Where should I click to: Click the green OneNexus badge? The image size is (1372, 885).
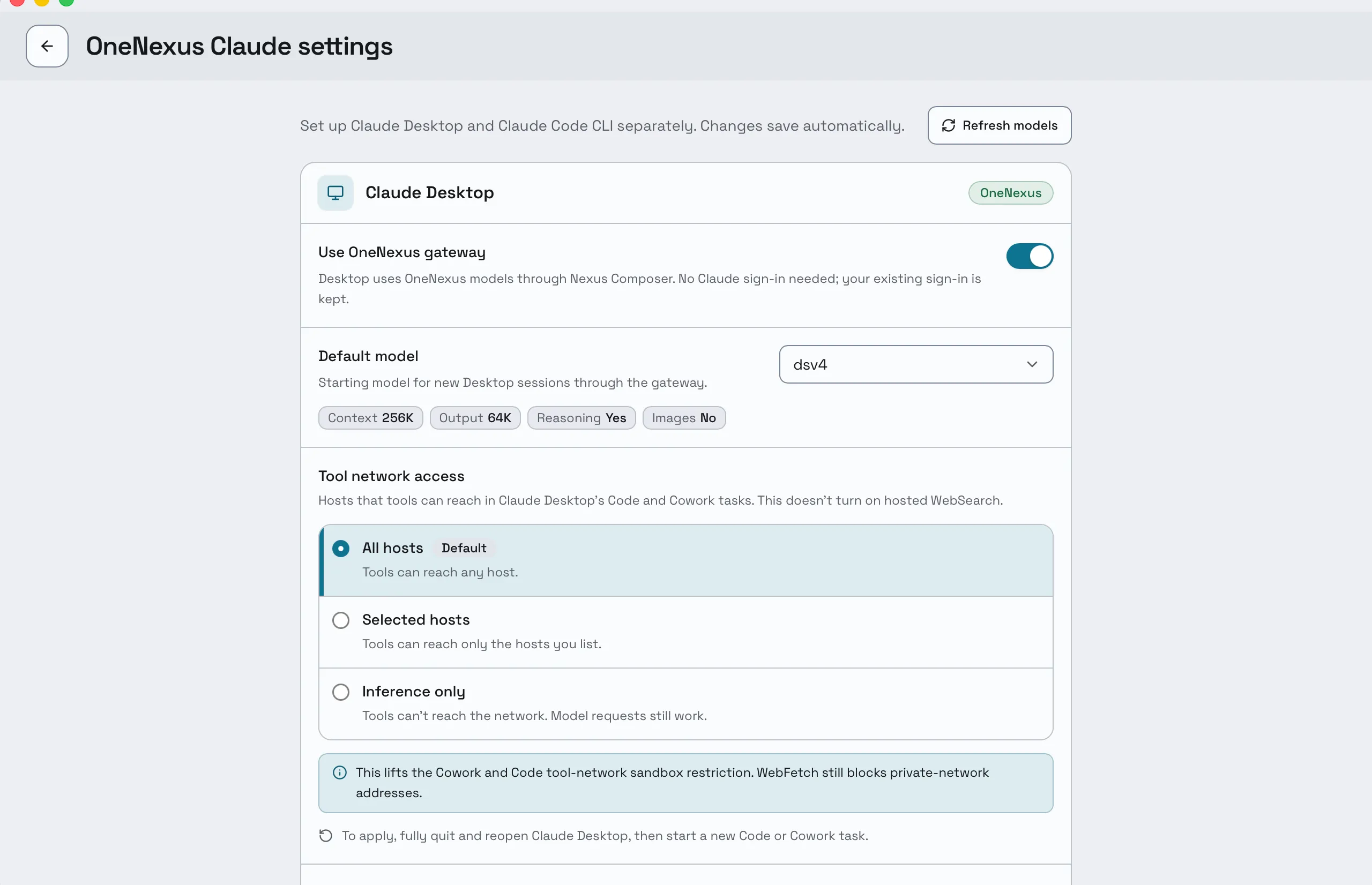[1010, 192]
